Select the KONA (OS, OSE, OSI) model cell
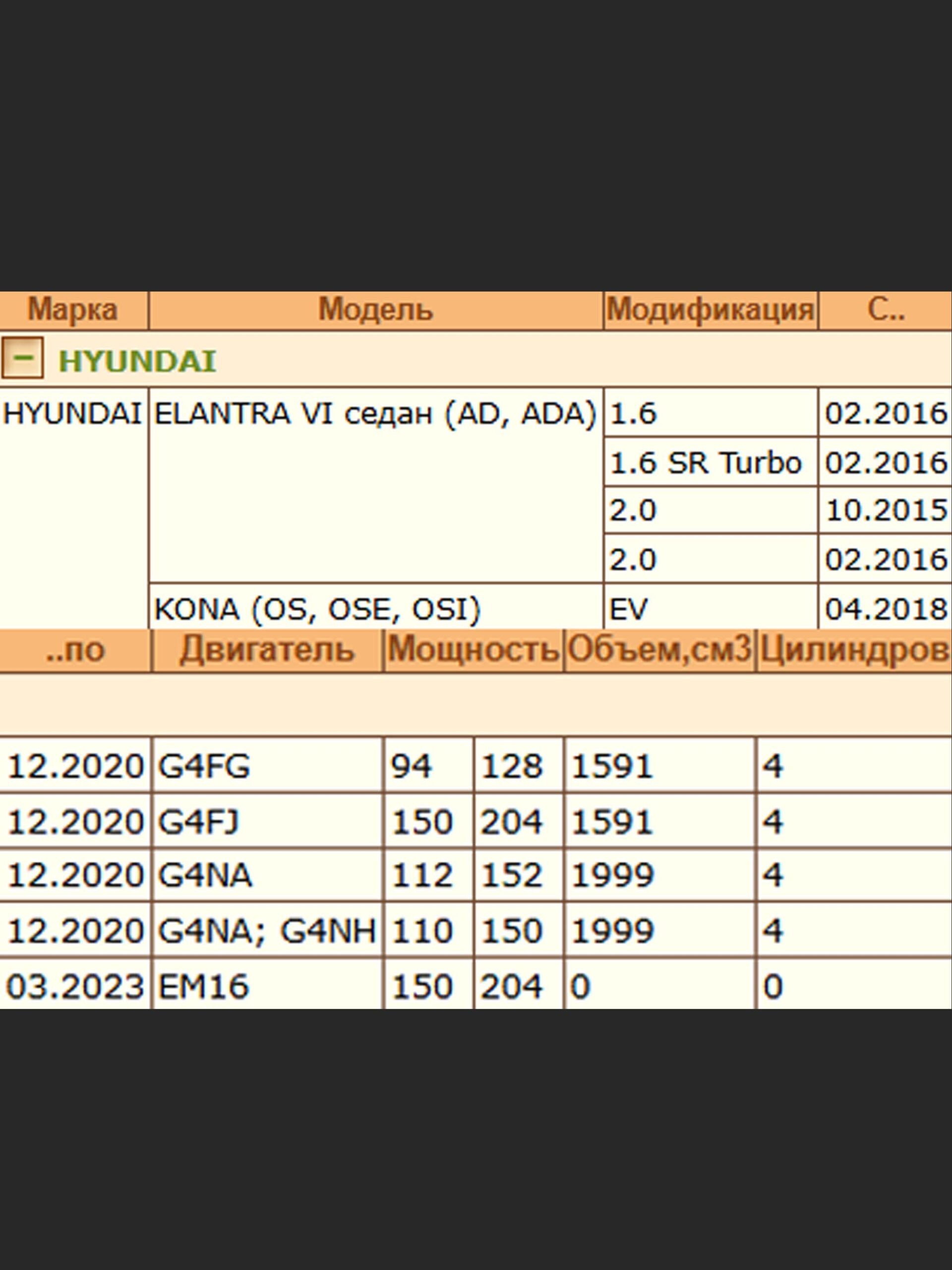The image size is (952, 1270). tap(317, 609)
